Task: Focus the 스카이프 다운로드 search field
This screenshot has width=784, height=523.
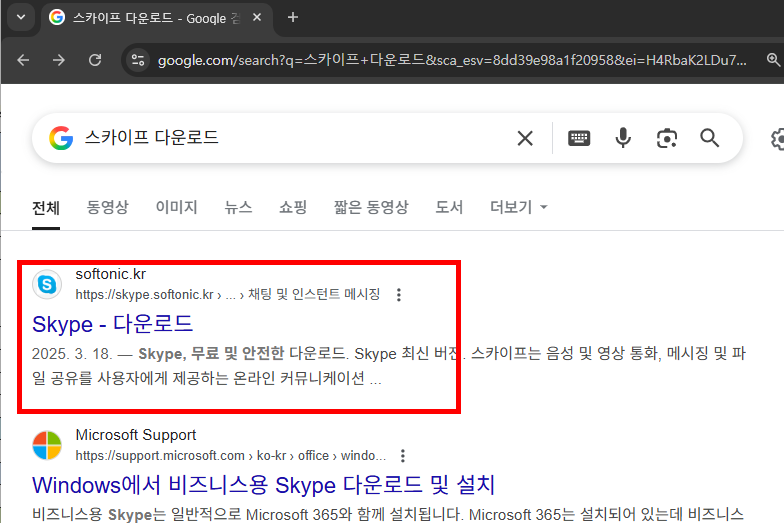Action: coord(295,138)
